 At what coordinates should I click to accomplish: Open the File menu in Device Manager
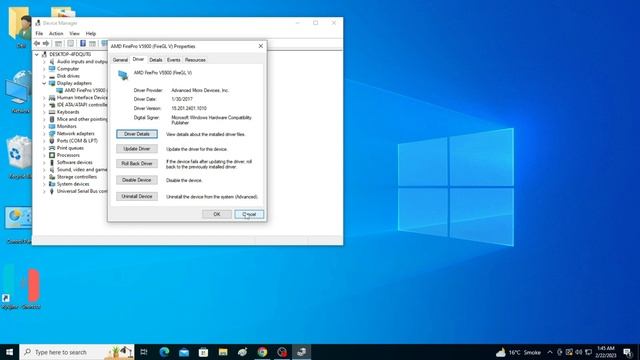pos(39,33)
